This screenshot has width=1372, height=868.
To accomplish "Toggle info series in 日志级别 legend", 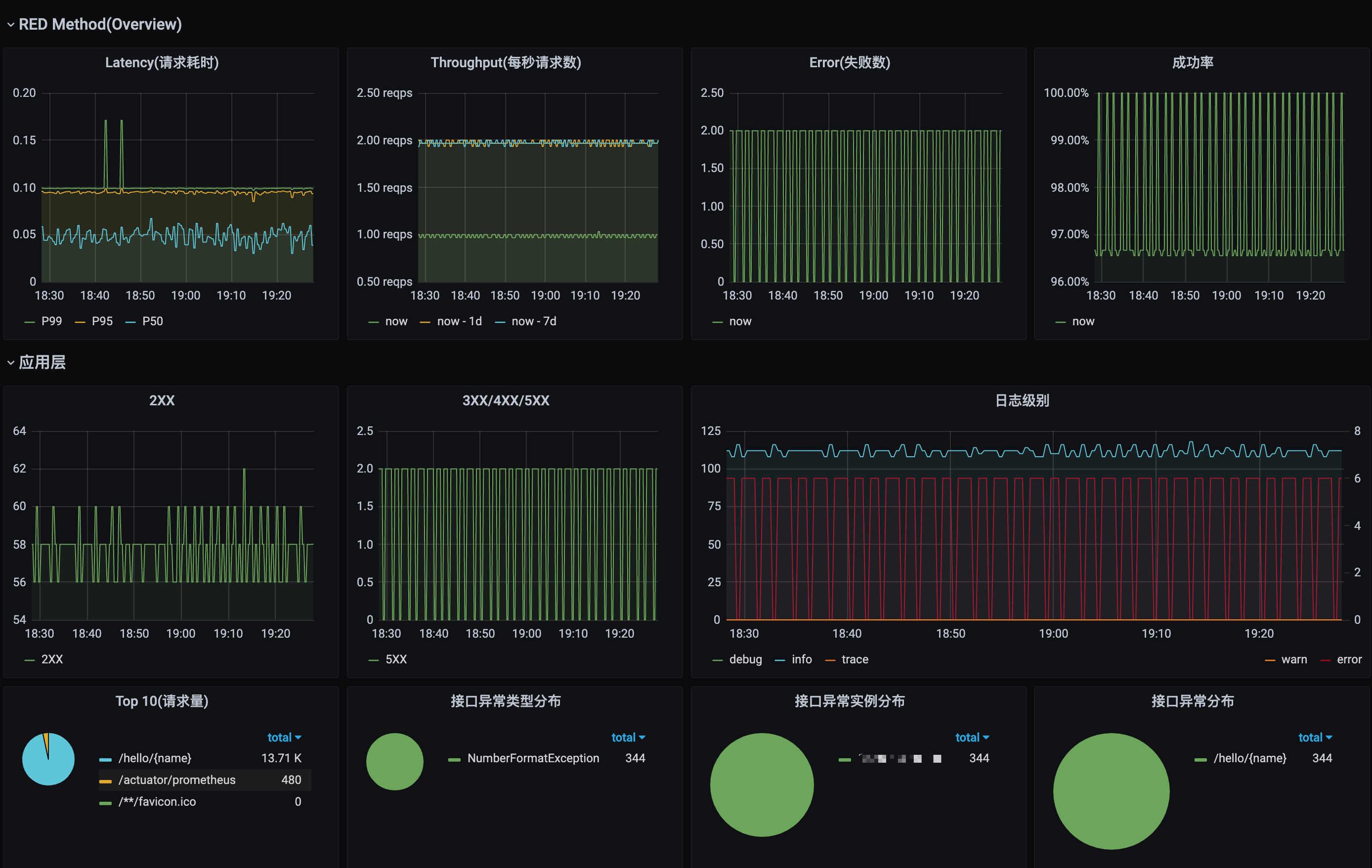I will [802, 659].
